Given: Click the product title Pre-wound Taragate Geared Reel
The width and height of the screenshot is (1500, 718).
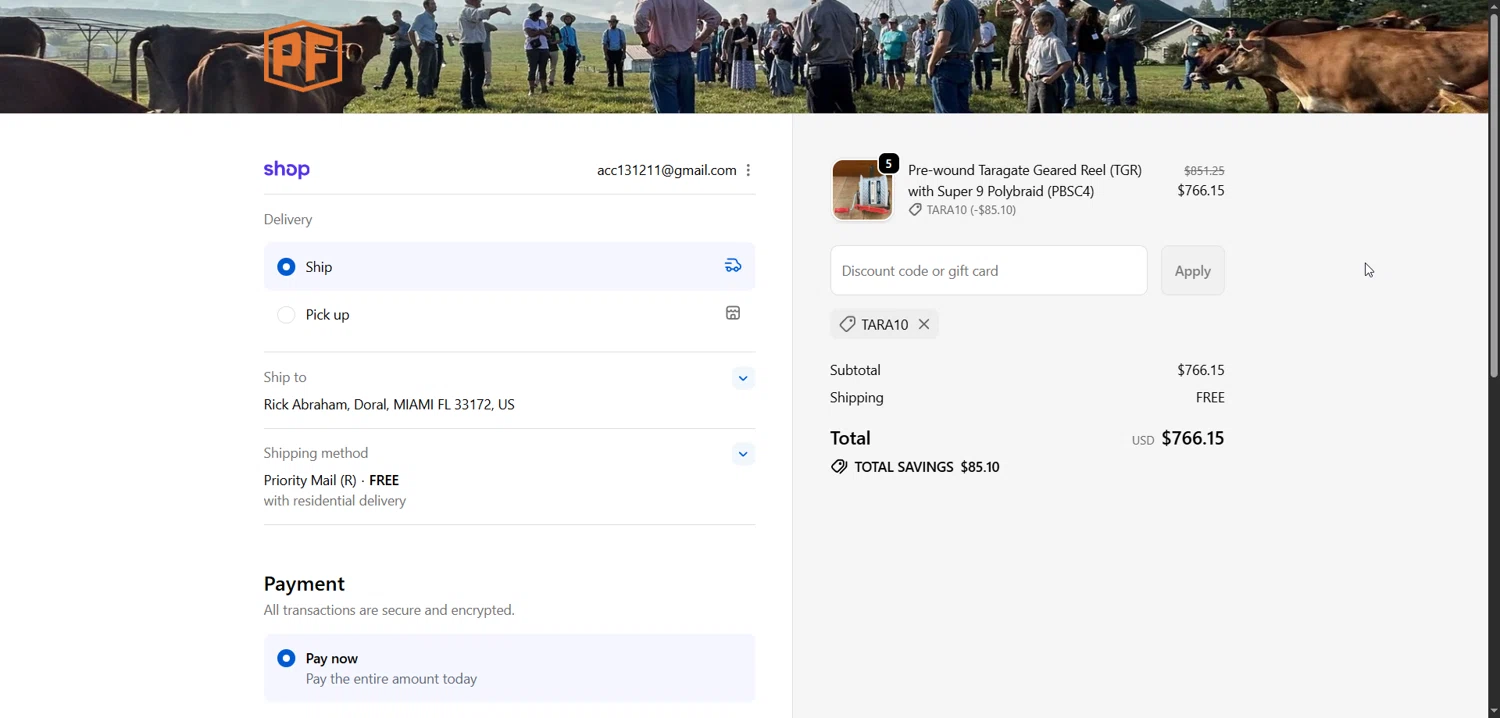Looking at the screenshot, I should 1025,180.
